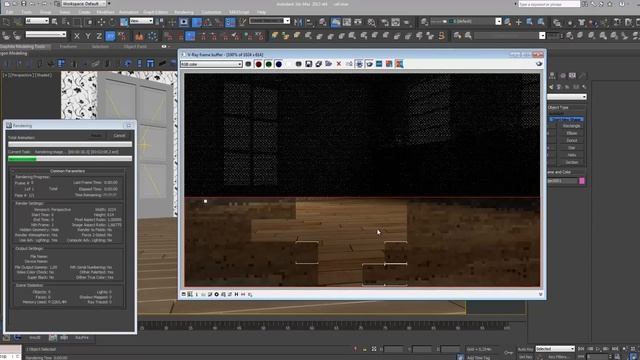Viewport: 640px width, 360px height.
Task: Click the object name field in Name and Color
Action: (x=562, y=181)
